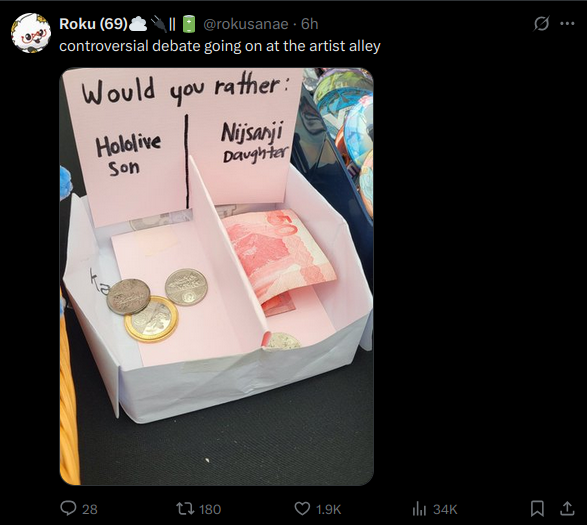Bookmark this tweet
Viewport: 587px width, 525px height.
(x=537, y=509)
